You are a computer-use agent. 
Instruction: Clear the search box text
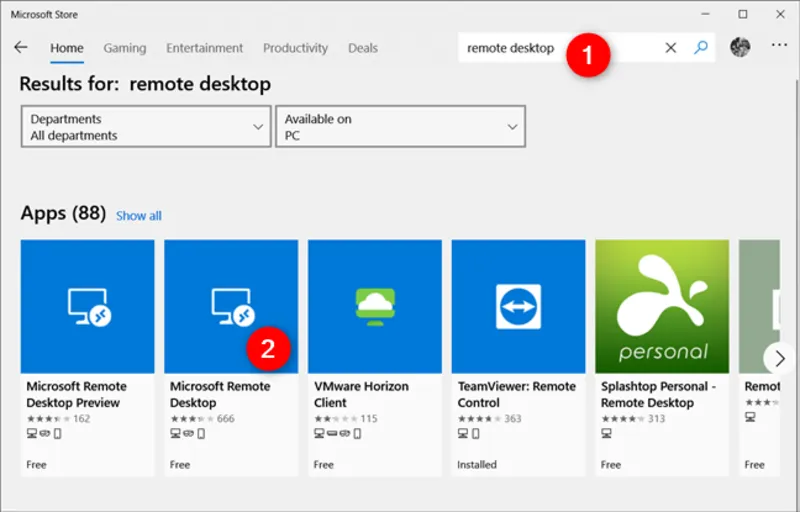pyautogui.click(x=670, y=47)
